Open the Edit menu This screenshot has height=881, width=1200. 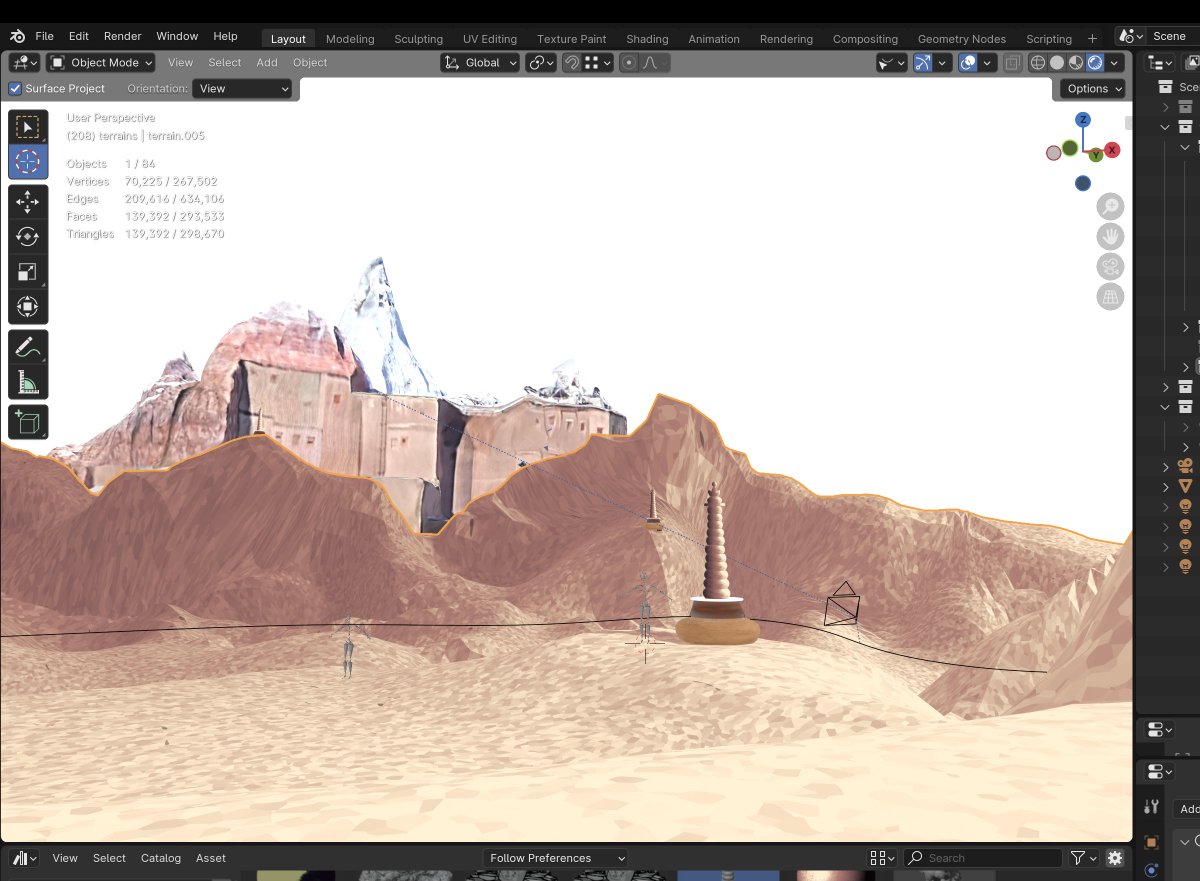[79, 36]
